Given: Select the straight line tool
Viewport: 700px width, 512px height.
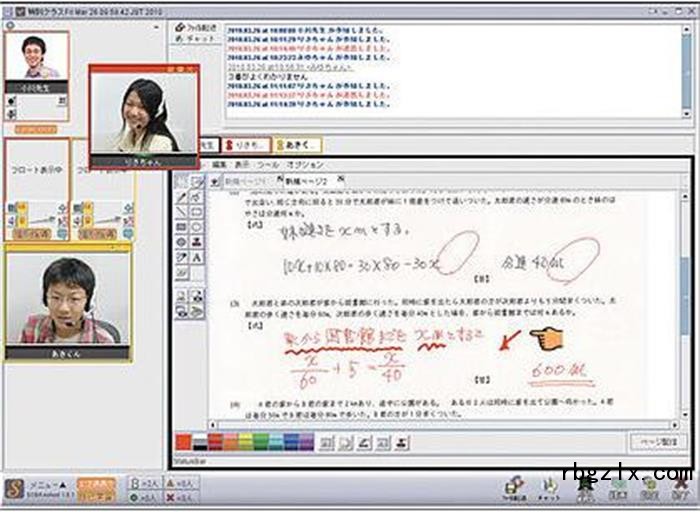Looking at the screenshot, I should tap(182, 212).
